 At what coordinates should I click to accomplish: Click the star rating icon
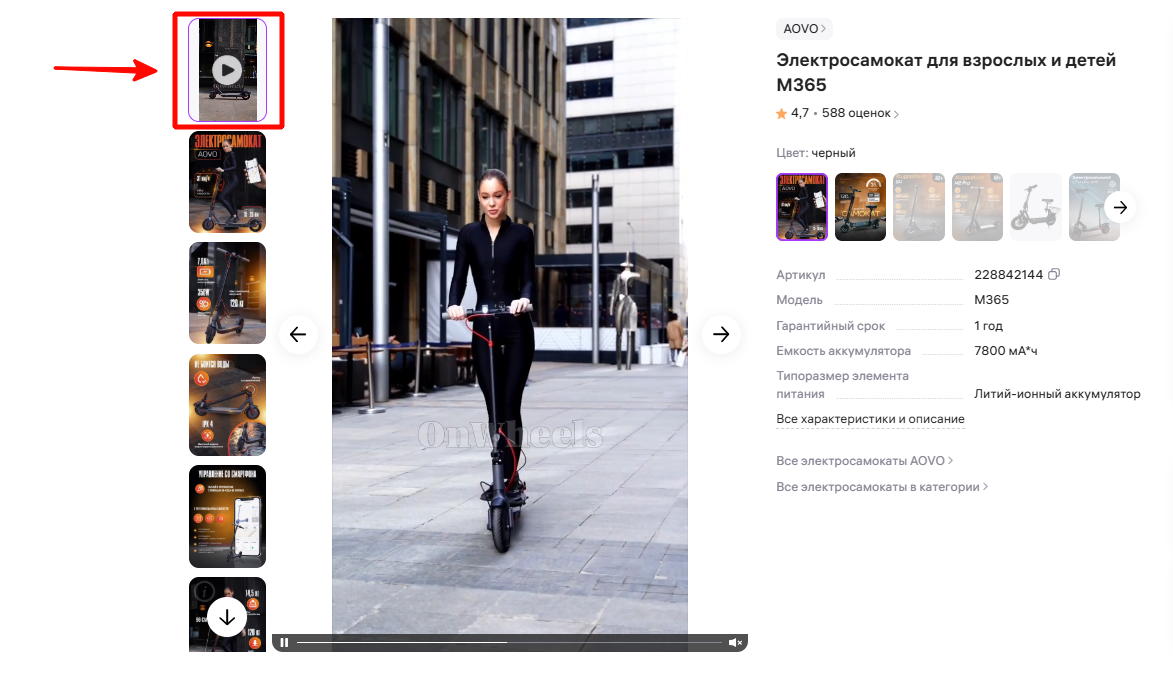point(782,114)
